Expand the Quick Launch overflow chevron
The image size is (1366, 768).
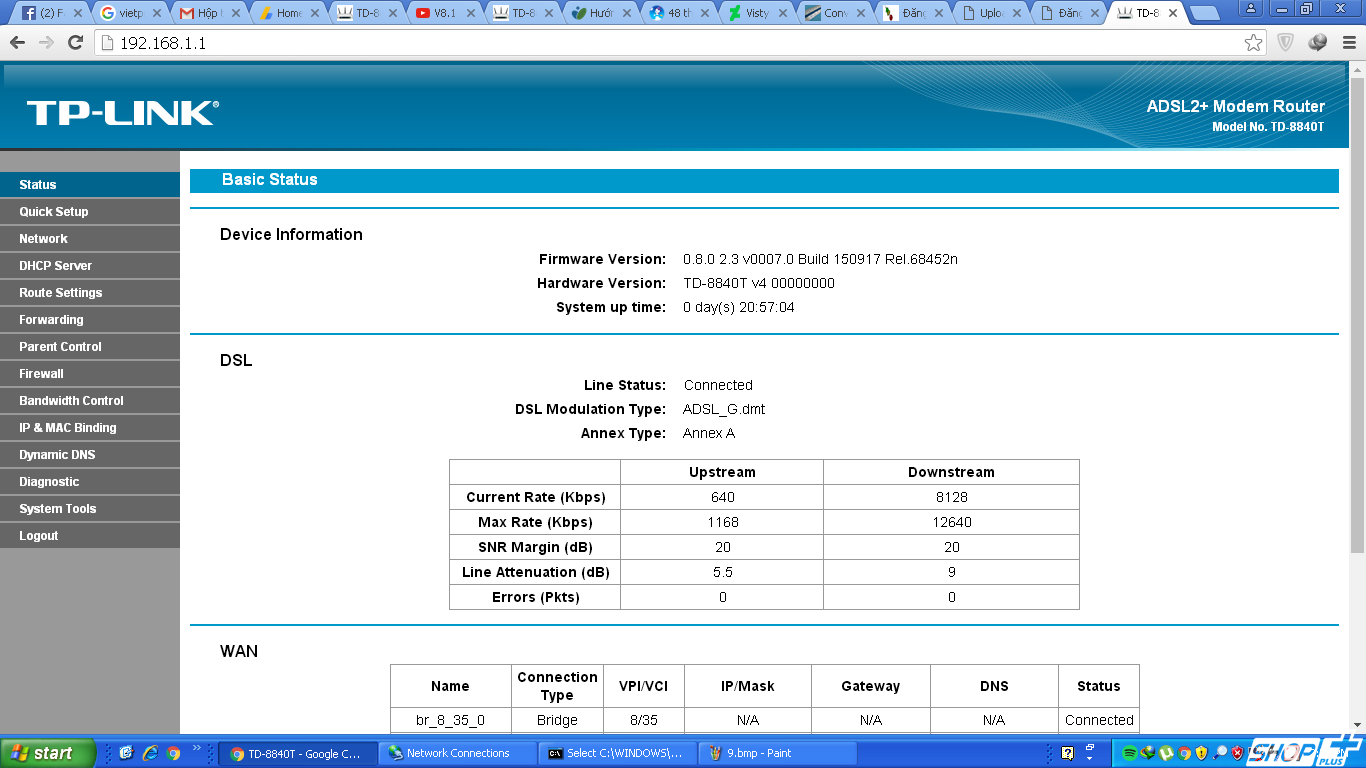tap(197, 748)
